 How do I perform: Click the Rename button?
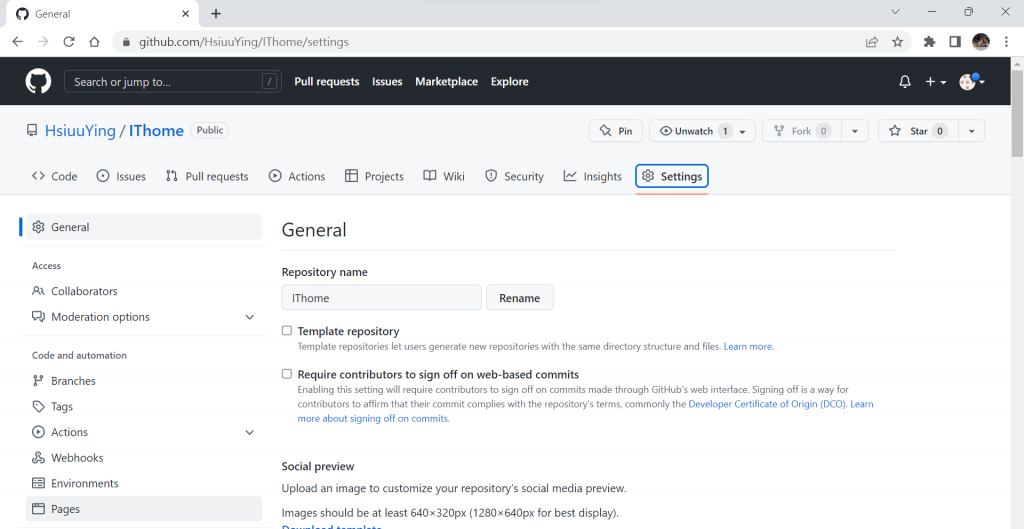click(519, 298)
